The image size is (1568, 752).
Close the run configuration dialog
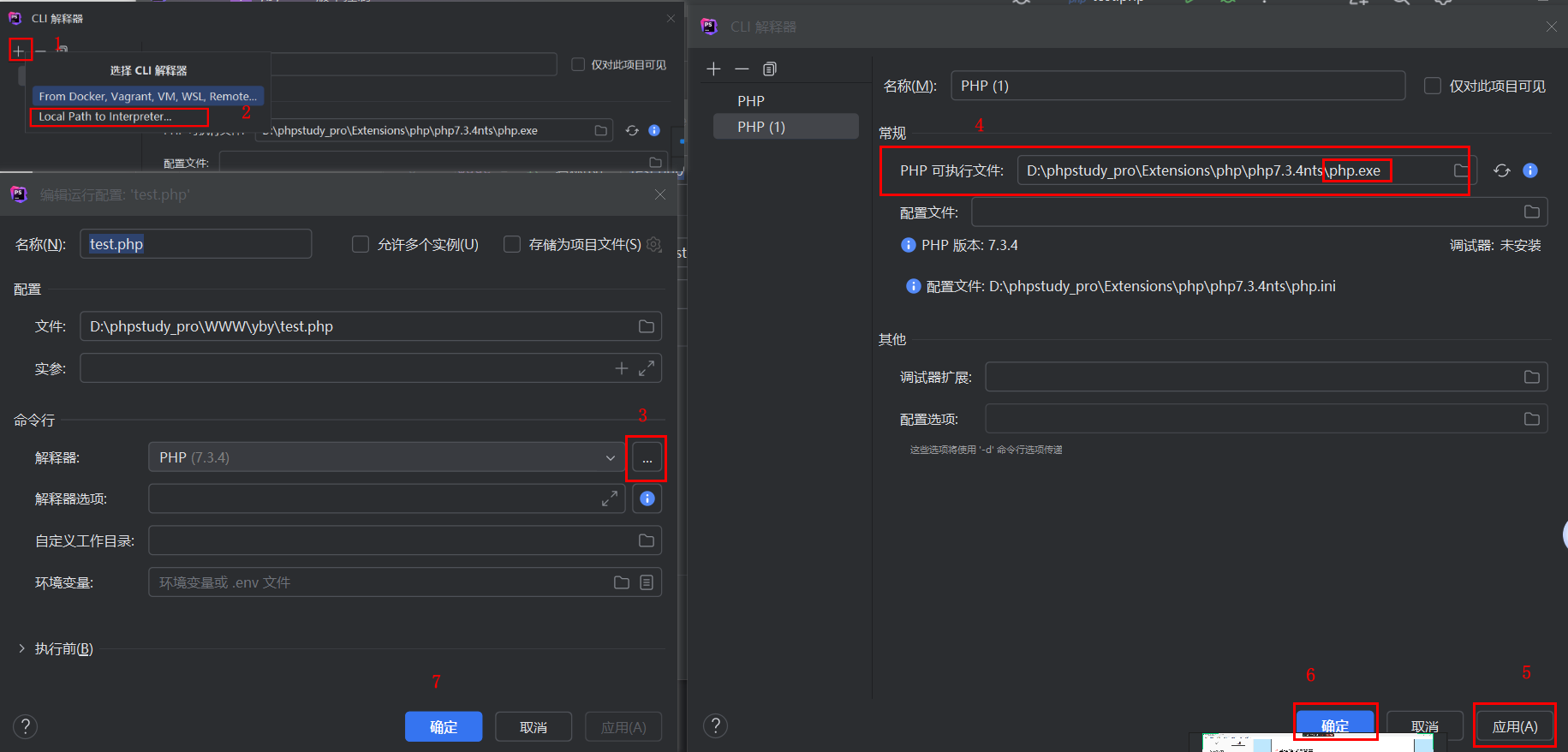tap(660, 194)
